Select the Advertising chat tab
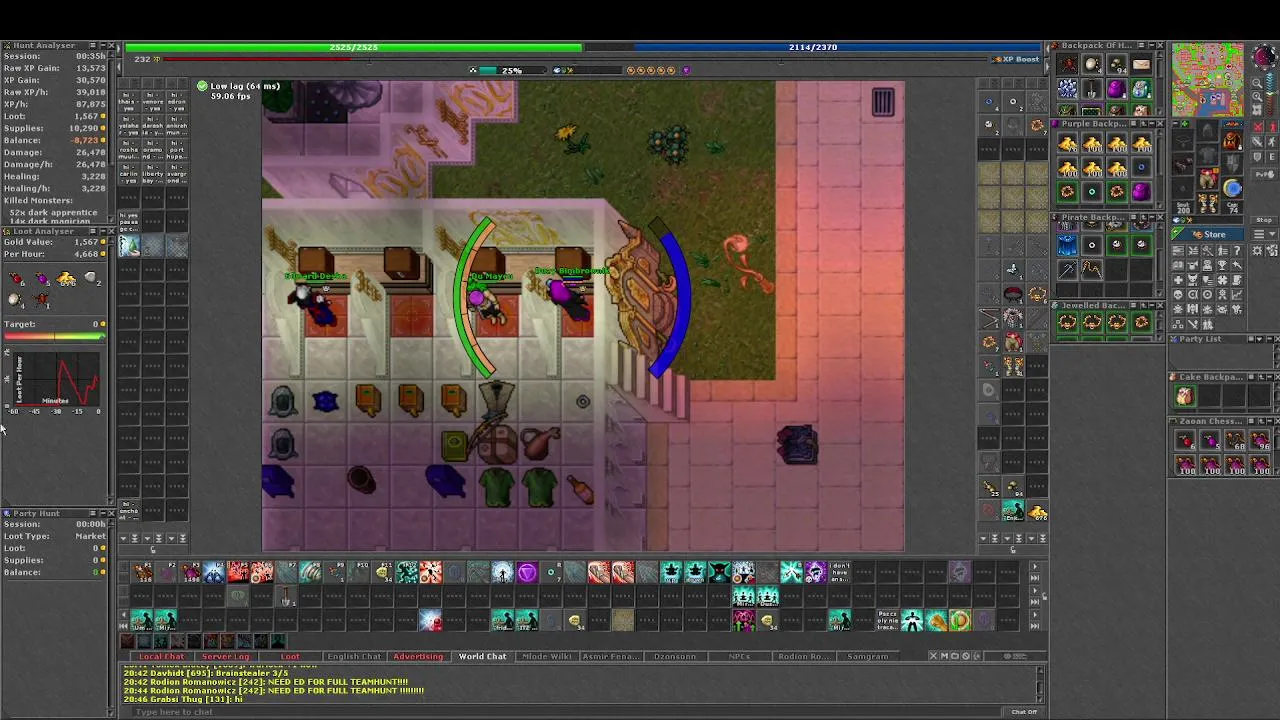1280x720 pixels. (x=418, y=656)
